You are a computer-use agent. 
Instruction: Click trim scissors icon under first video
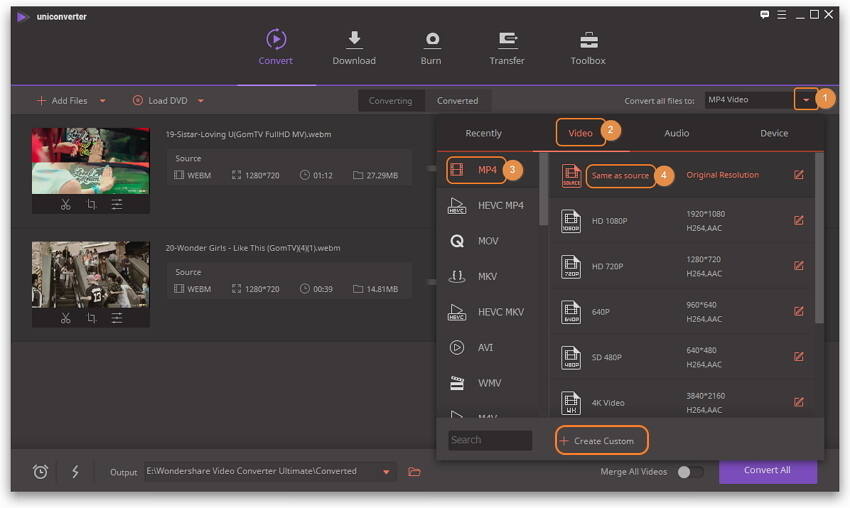[66, 204]
